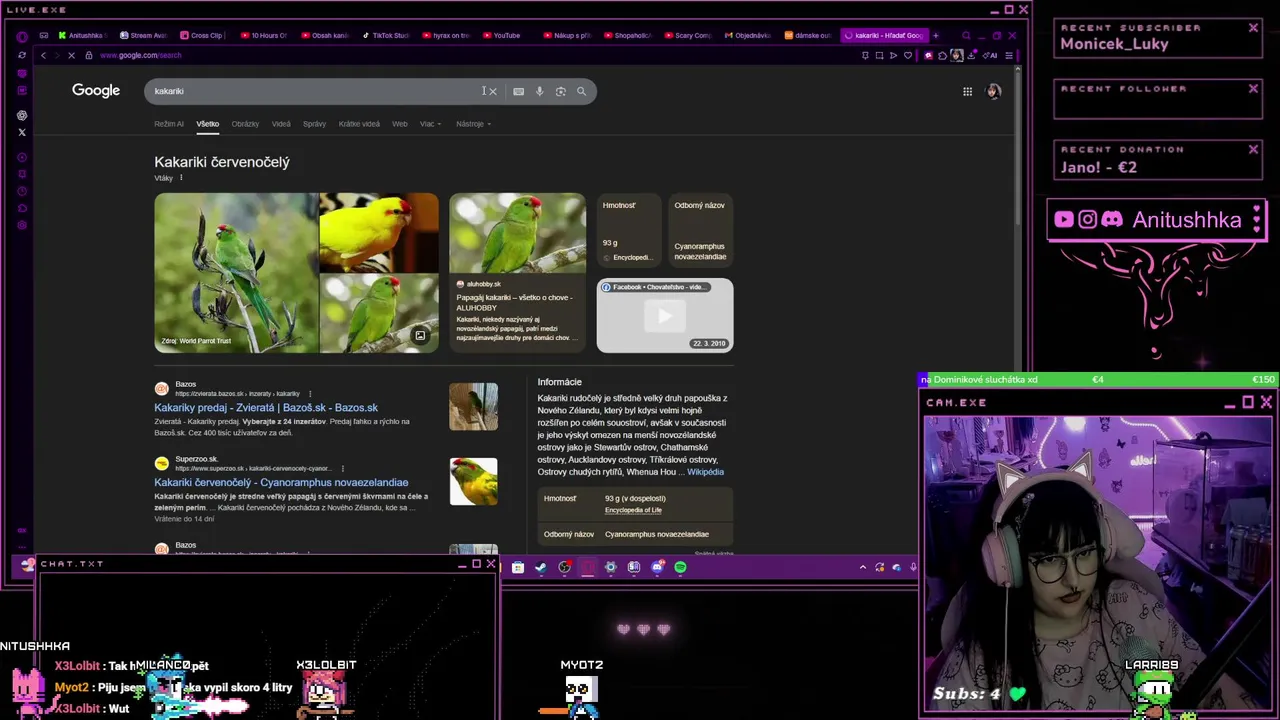Open the Google account avatar
This screenshot has width=1280, height=720.
(993, 91)
